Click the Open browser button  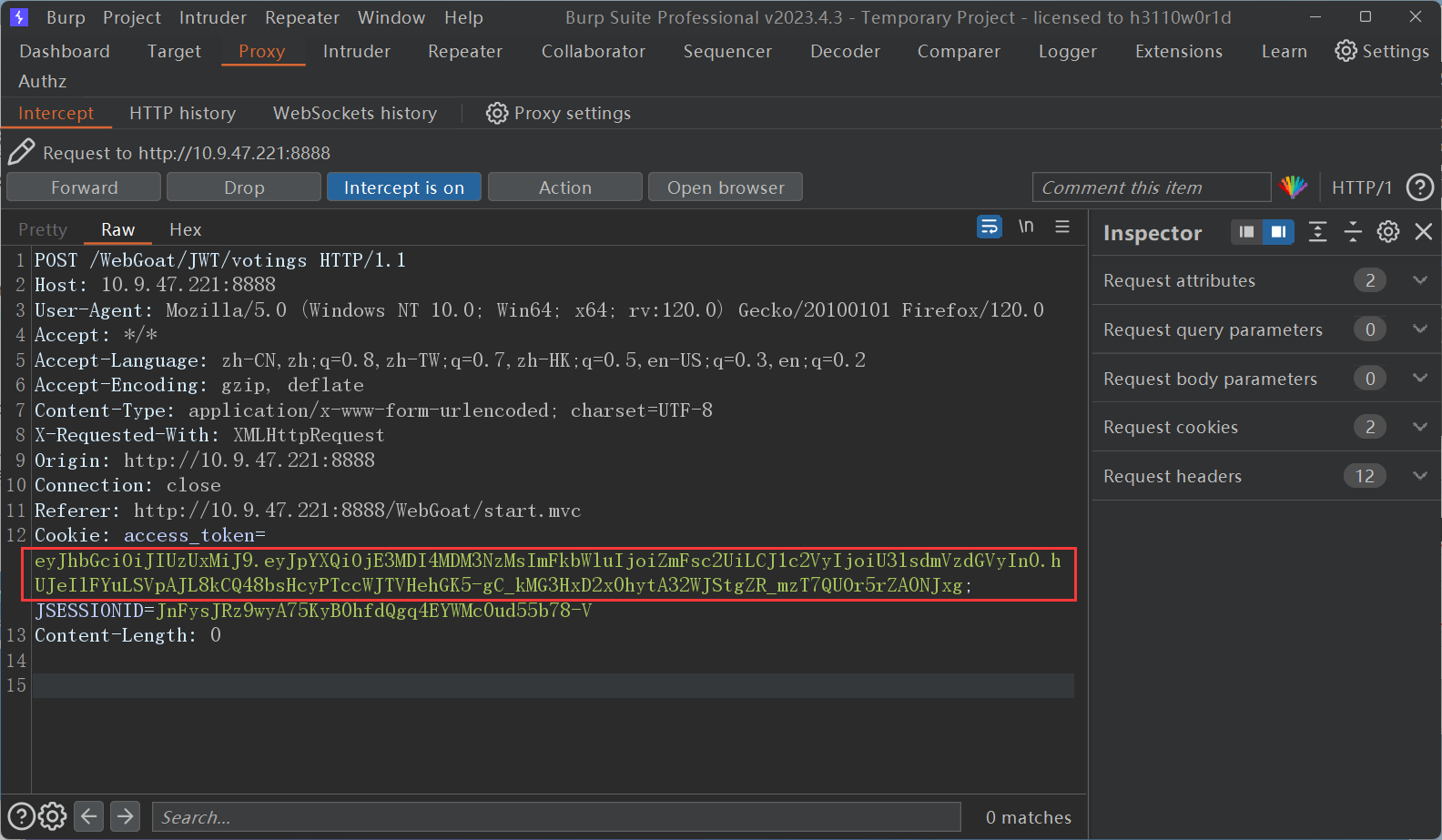click(x=726, y=187)
